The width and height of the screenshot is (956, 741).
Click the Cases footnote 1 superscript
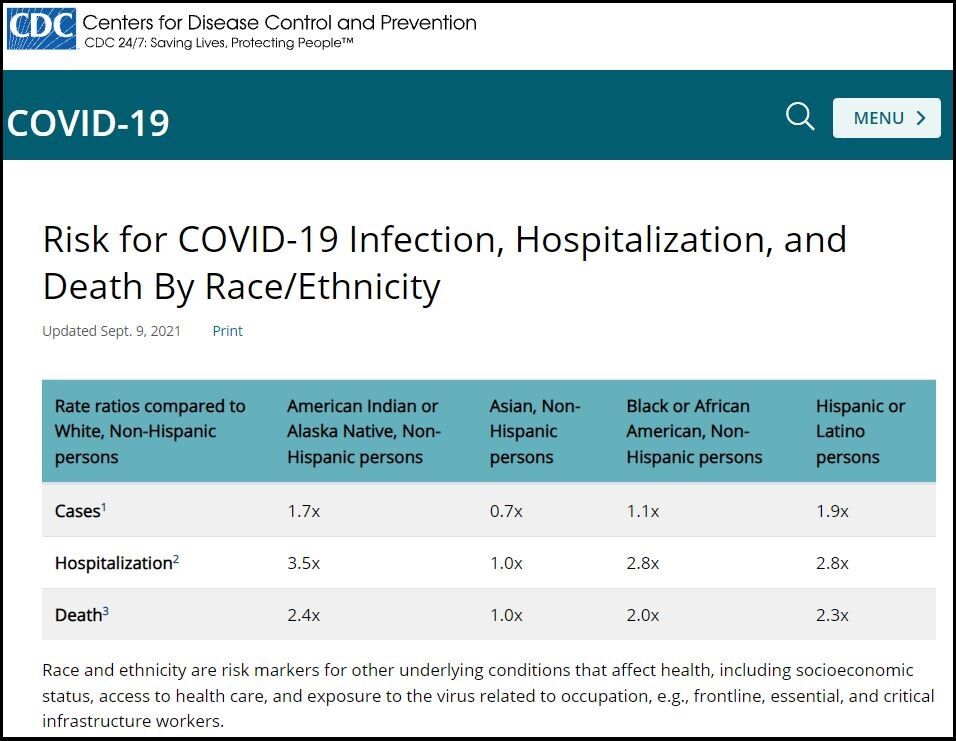(x=104, y=507)
